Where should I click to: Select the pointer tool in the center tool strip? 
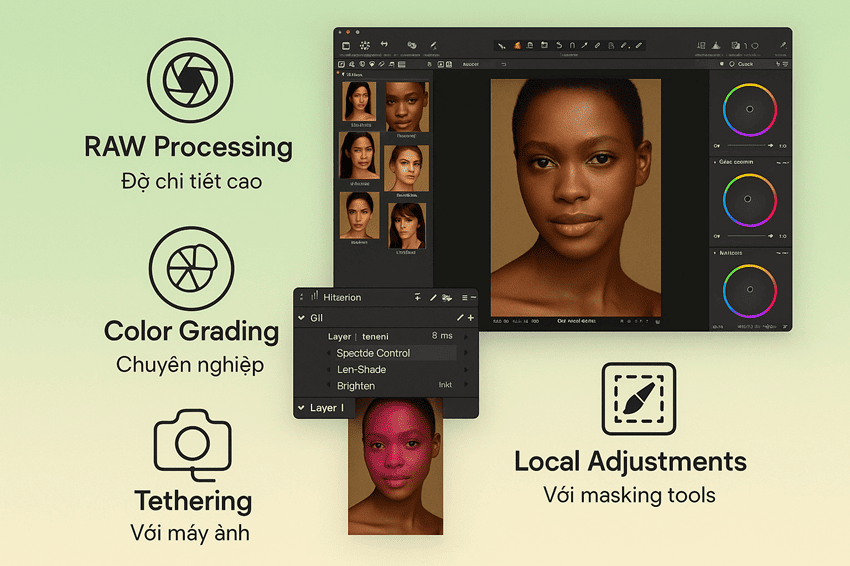(502, 46)
